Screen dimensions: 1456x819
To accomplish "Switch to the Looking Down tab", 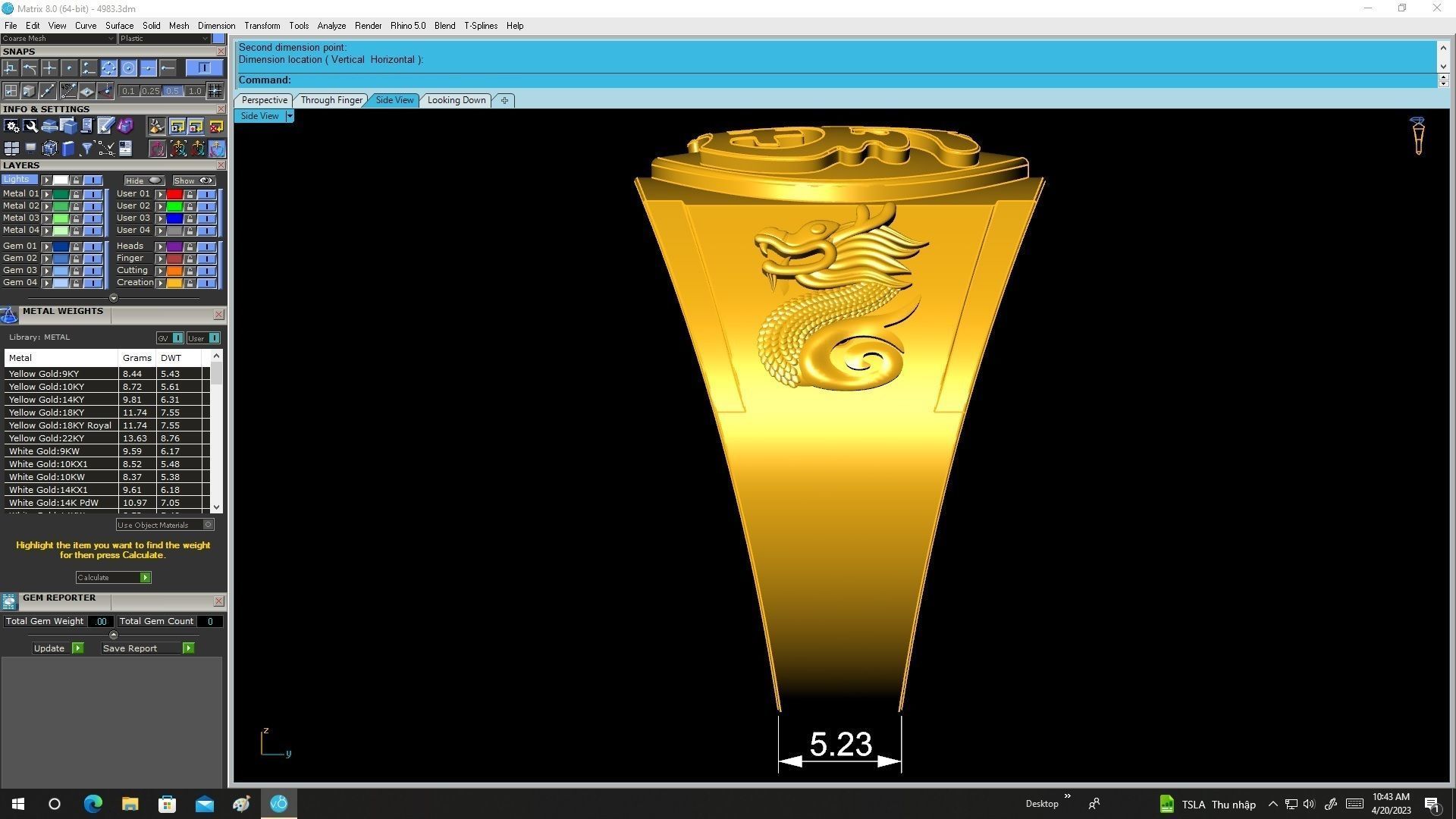I will [x=456, y=100].
